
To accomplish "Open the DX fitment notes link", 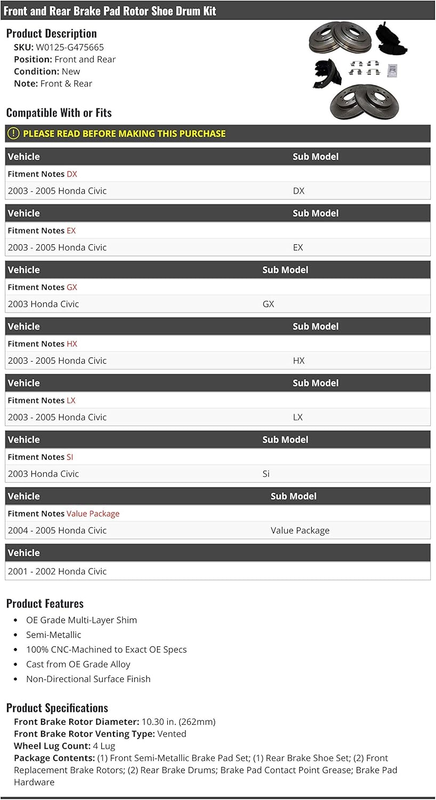I will (72, 174).
